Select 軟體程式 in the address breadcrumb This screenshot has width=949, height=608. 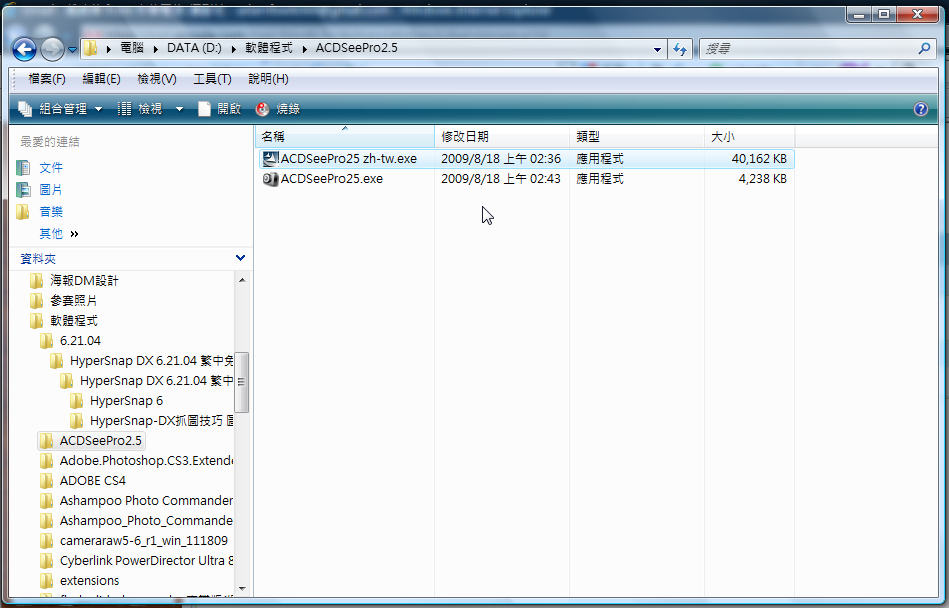pos(269,48)
